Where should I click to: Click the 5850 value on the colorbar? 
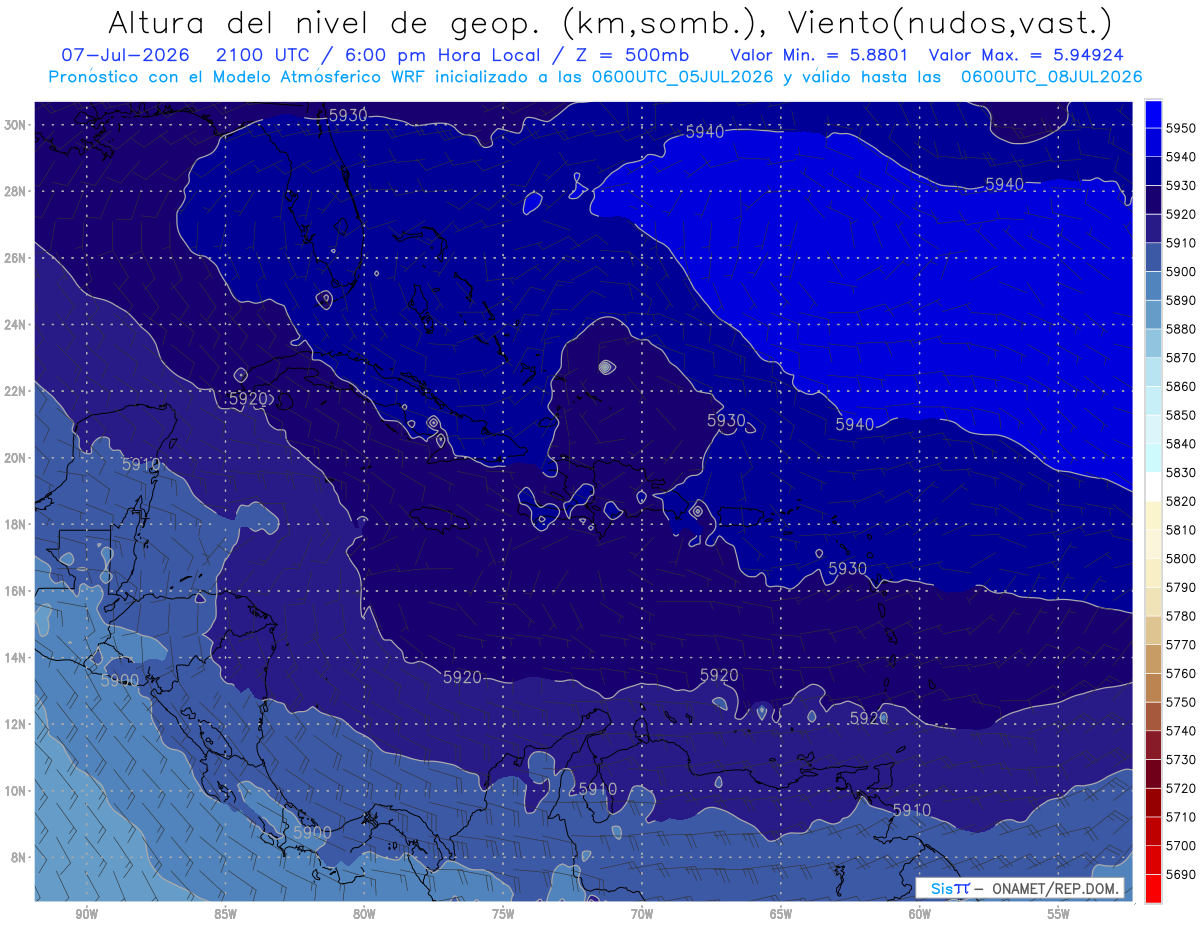point(1181,415)
